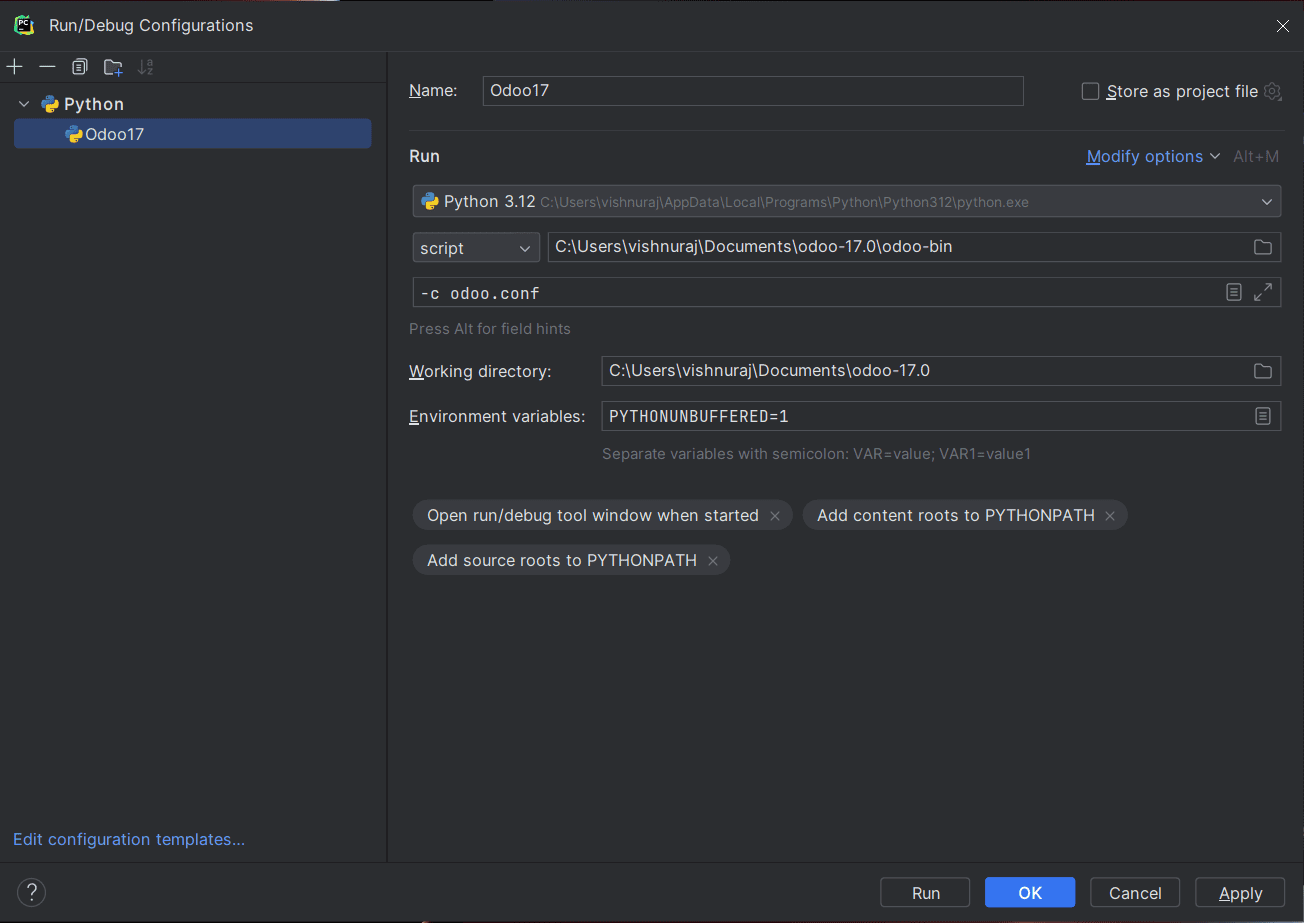Screen dimensions: 1304x923
Task: Create a new configuration folder
Action: (x=113, y=67)
